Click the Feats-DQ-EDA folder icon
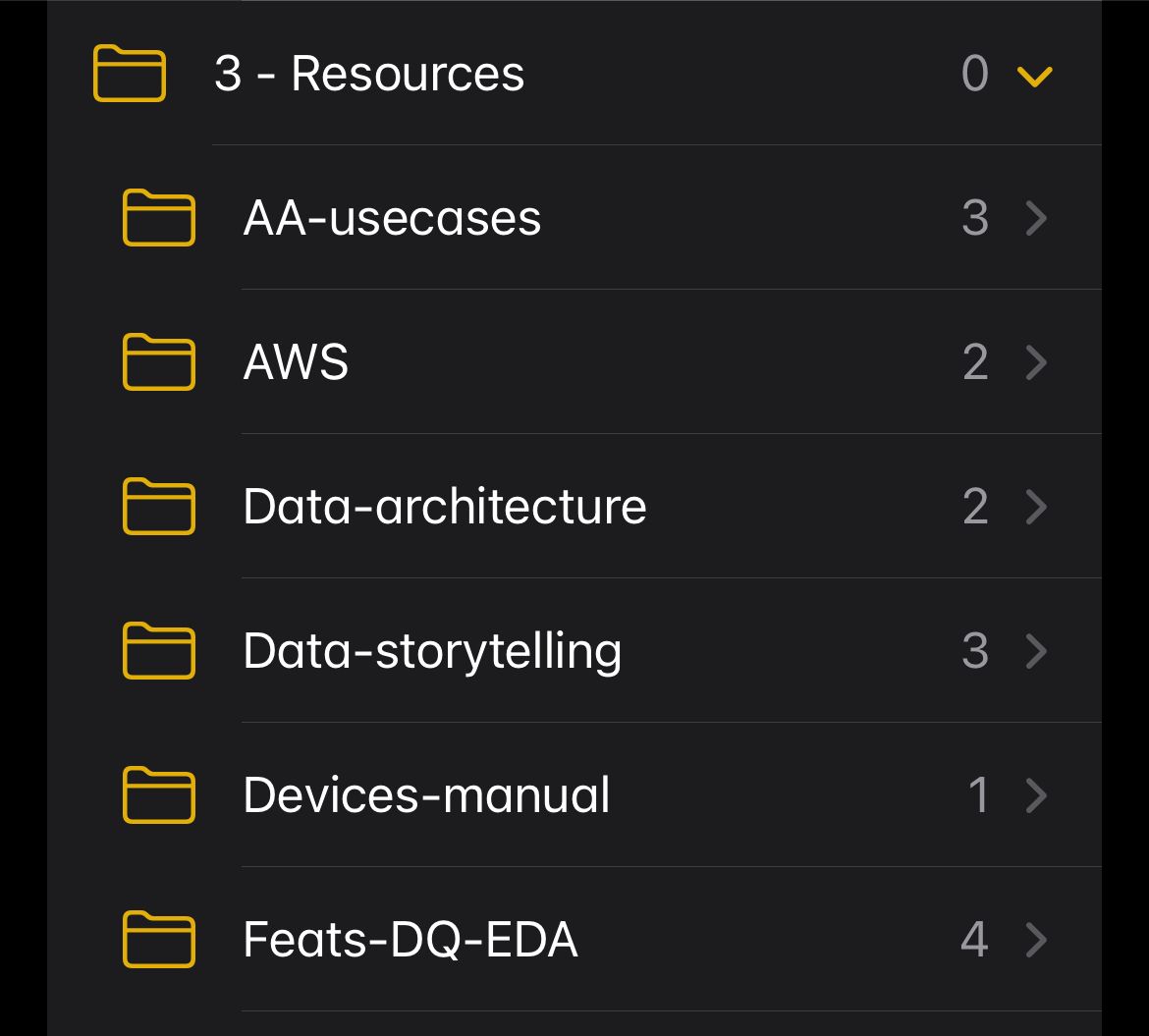Screen dimensions: 1149x1036 tap(158, 940)
